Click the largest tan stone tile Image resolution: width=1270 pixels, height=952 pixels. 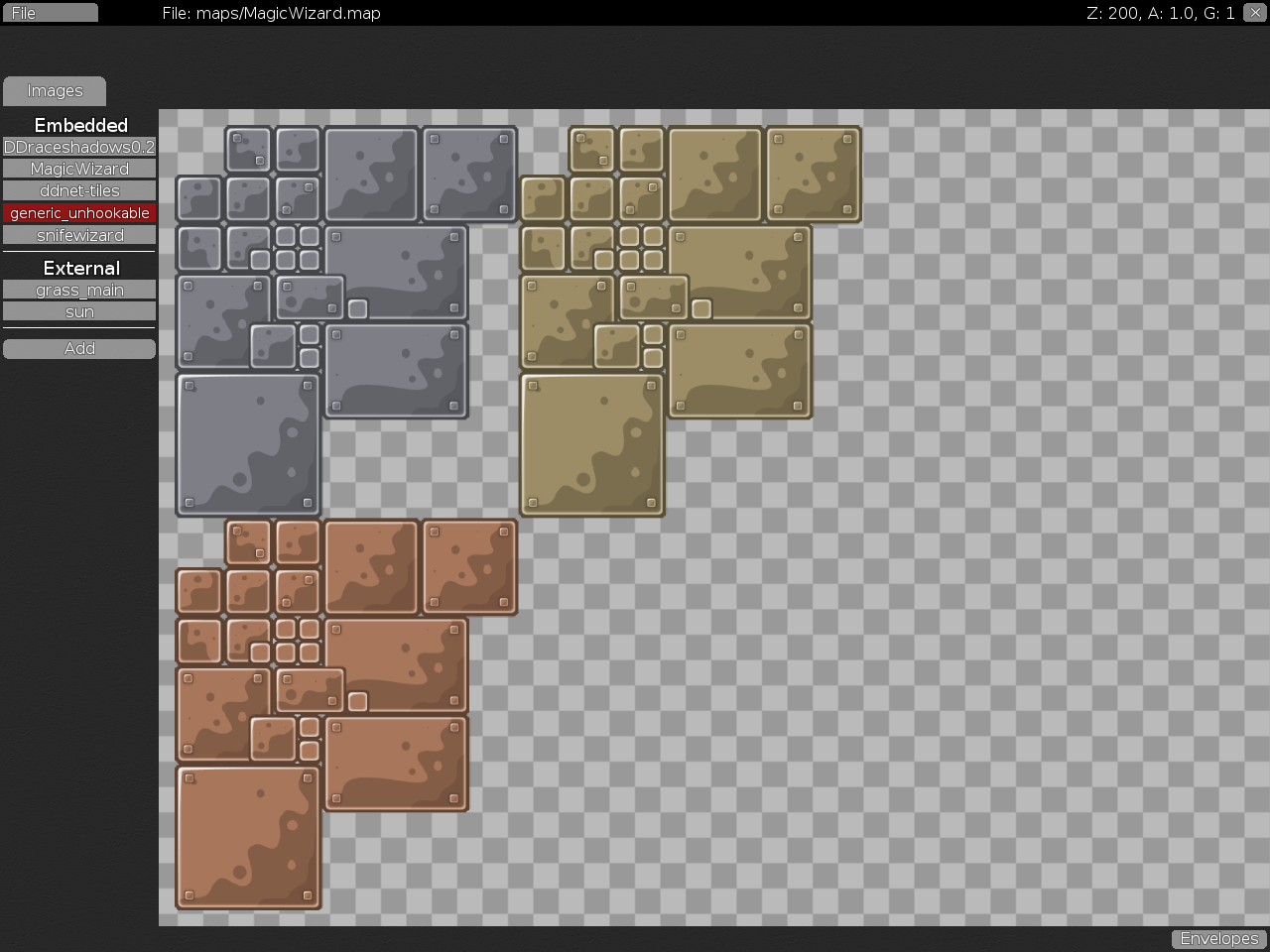pos(592,444)
